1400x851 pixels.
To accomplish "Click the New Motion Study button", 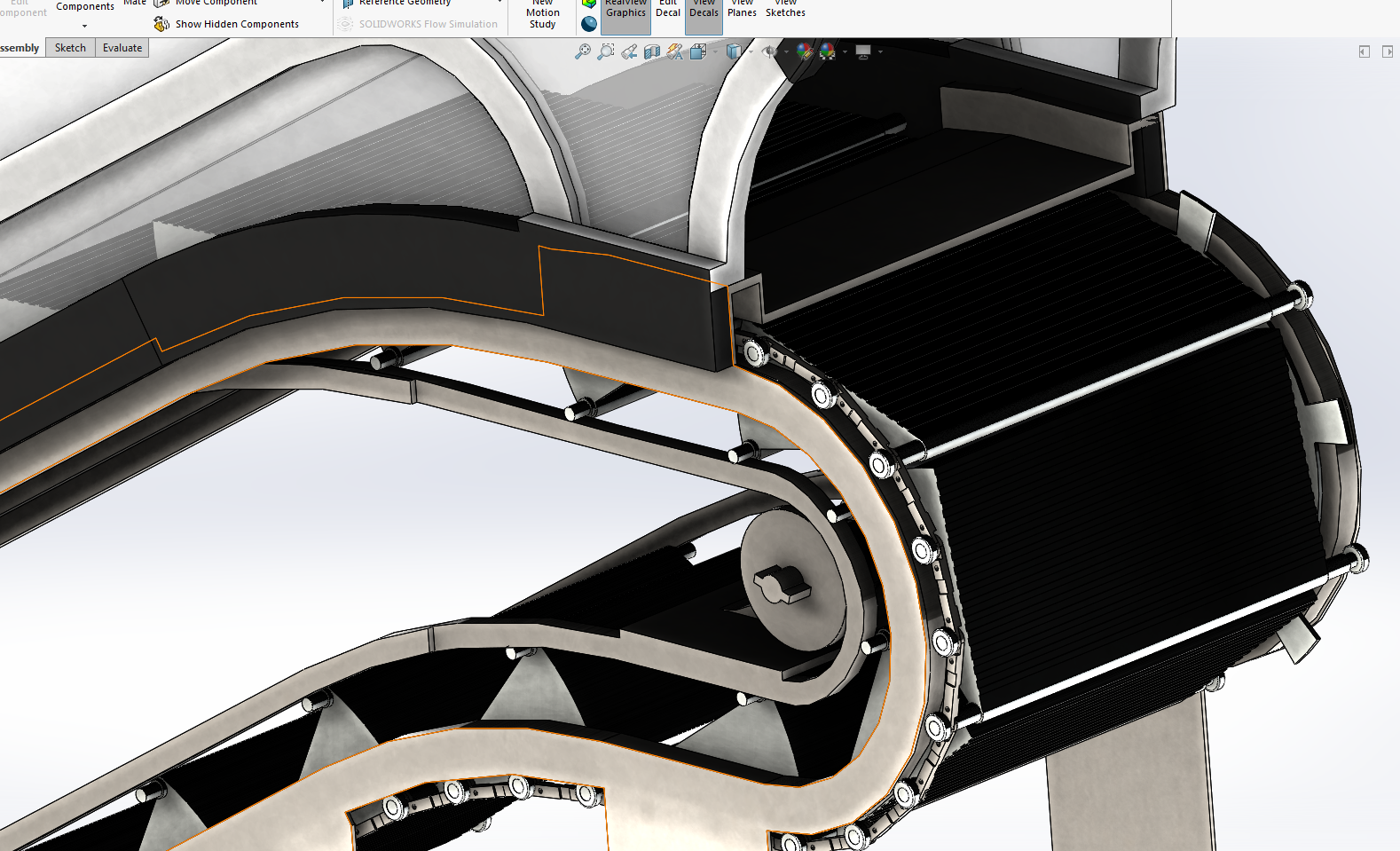I will point(542,13).
